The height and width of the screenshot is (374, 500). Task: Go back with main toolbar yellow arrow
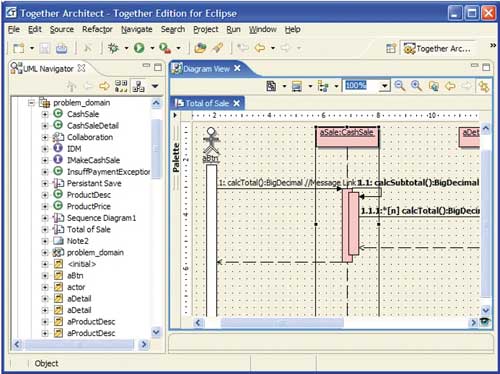[260, 48]
